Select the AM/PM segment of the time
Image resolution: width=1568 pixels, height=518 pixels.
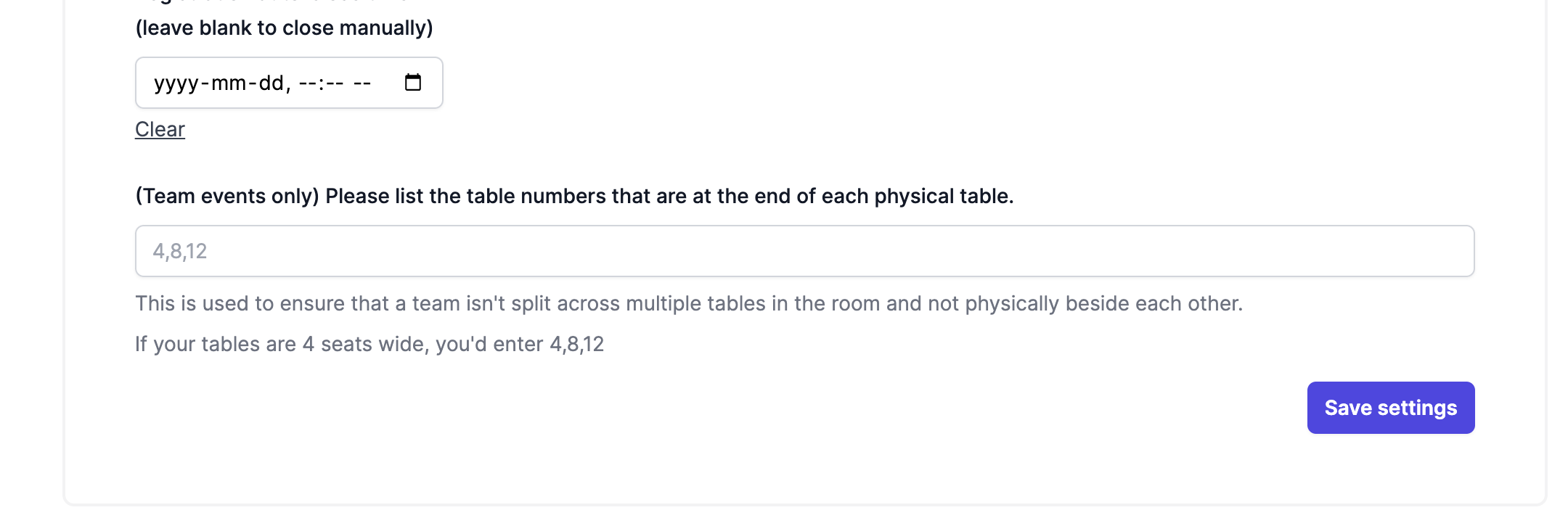pyautogui.click(x=362, y=83)
